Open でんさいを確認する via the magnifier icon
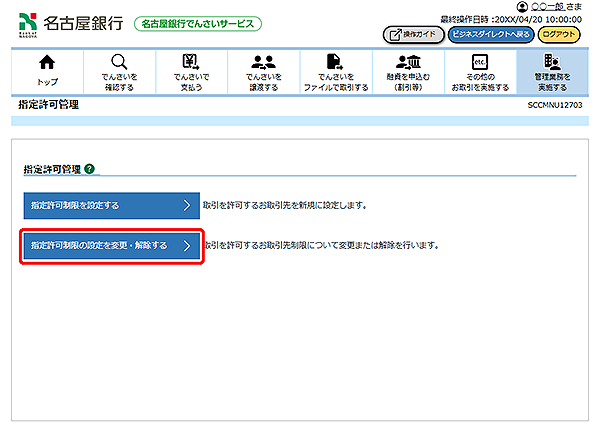The height and width of the screenshot is (427, 600). [118, 63]
